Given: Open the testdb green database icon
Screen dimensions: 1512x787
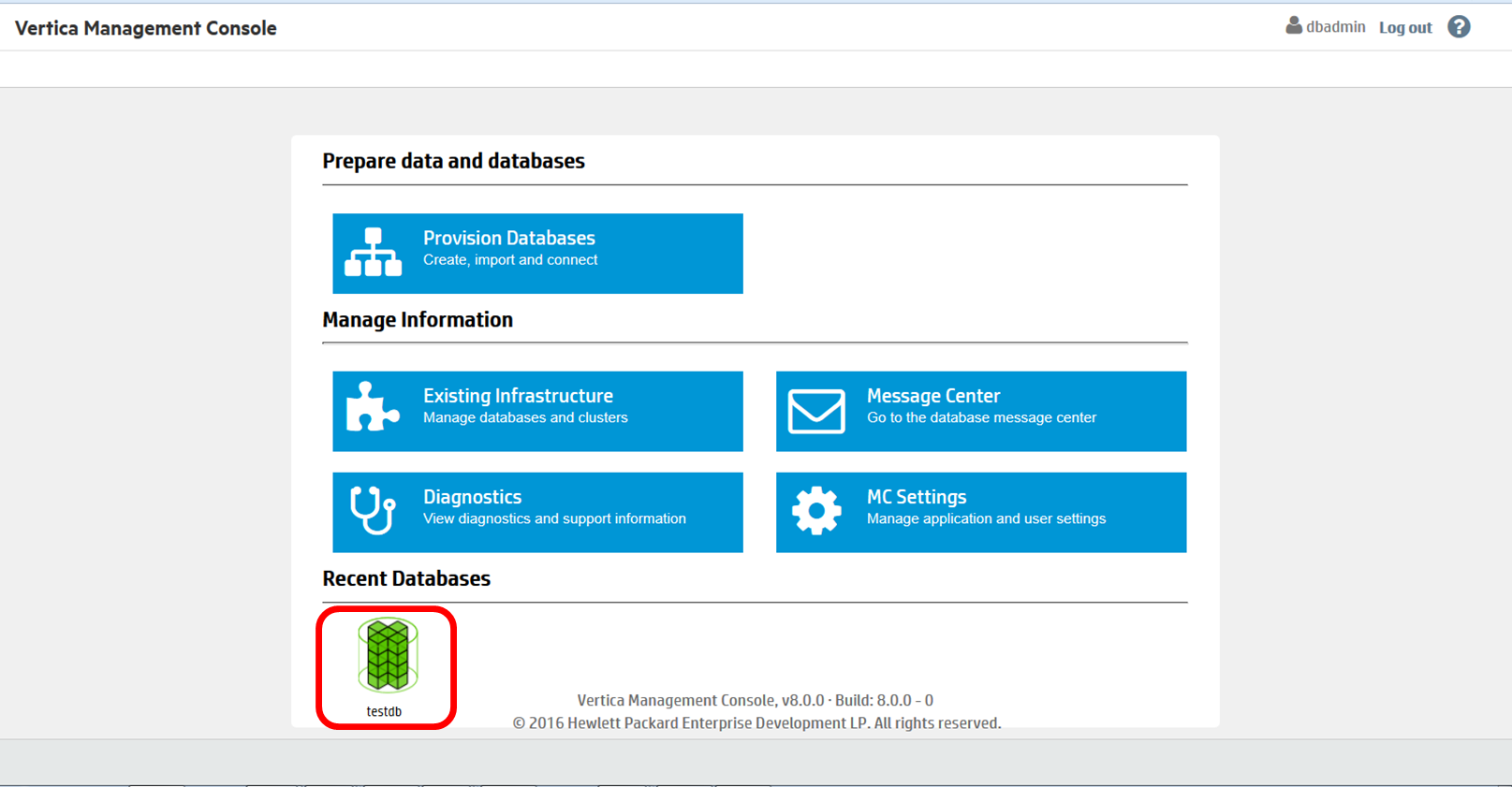Looking at the screenshot, I should (x=388, y=655).
